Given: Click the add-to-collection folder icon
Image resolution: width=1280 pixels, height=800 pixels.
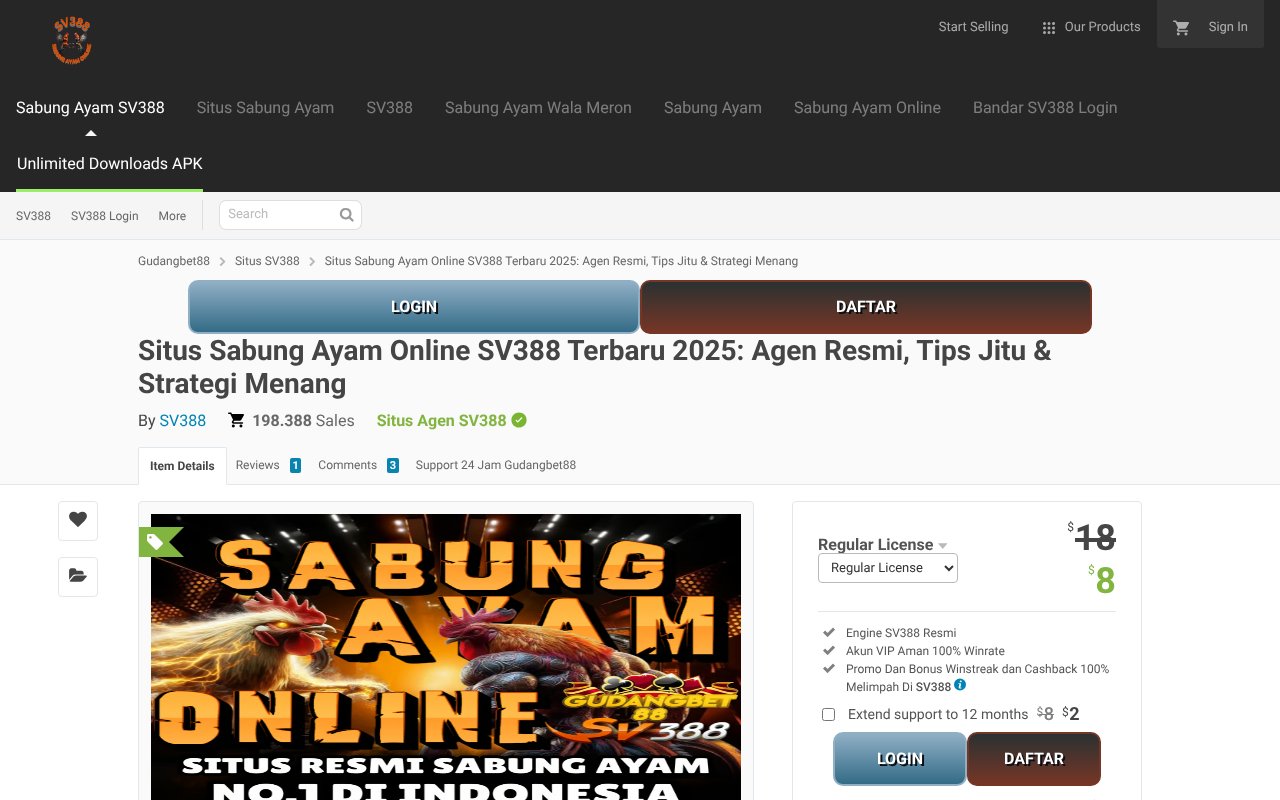Looking at the screenshot, I should point(78,577).
